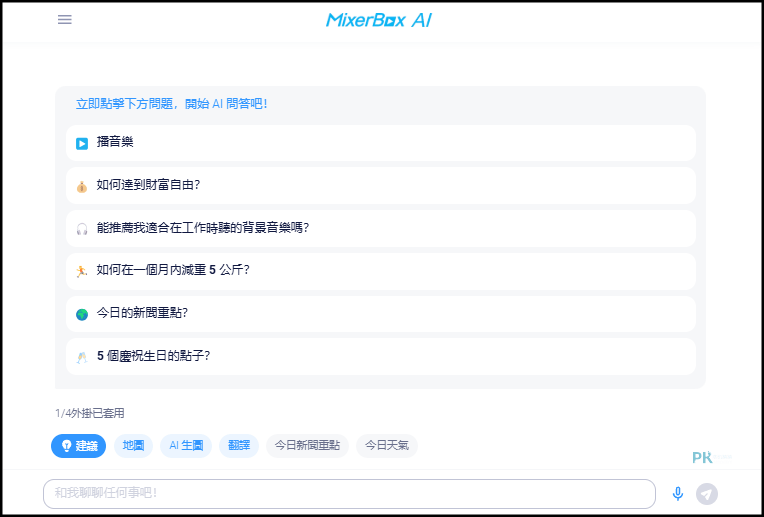This screenshot has height=517, width=764.
Task: Click the clinking glasses icon
Action: click(x=82, y=357)
